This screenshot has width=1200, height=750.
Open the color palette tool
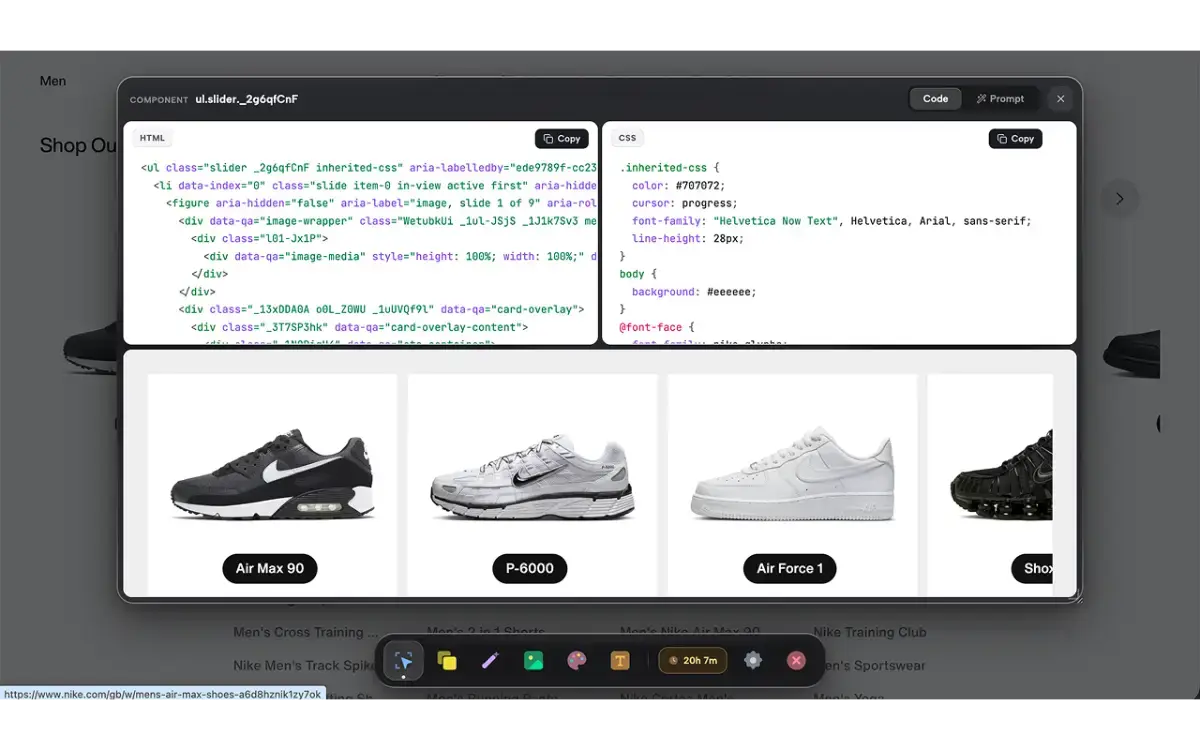click(577, 661)
